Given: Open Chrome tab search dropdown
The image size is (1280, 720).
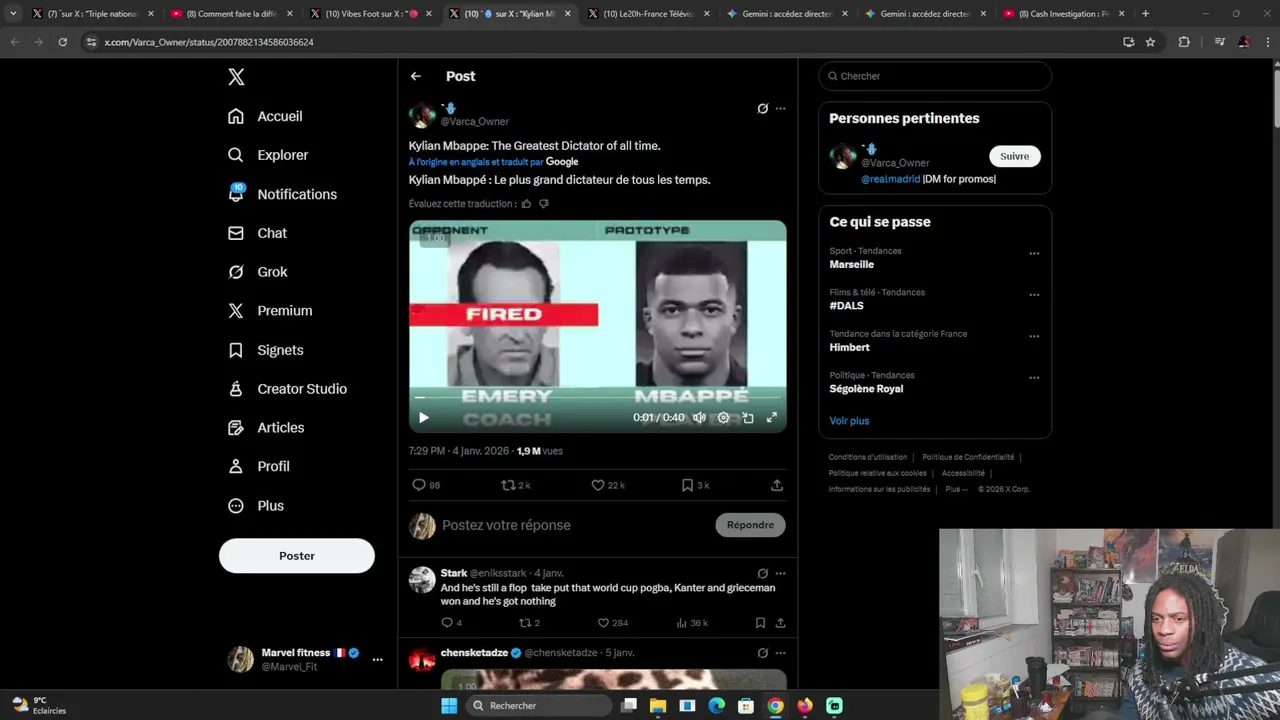Looking at the screenshot, I should pos(13,14).
